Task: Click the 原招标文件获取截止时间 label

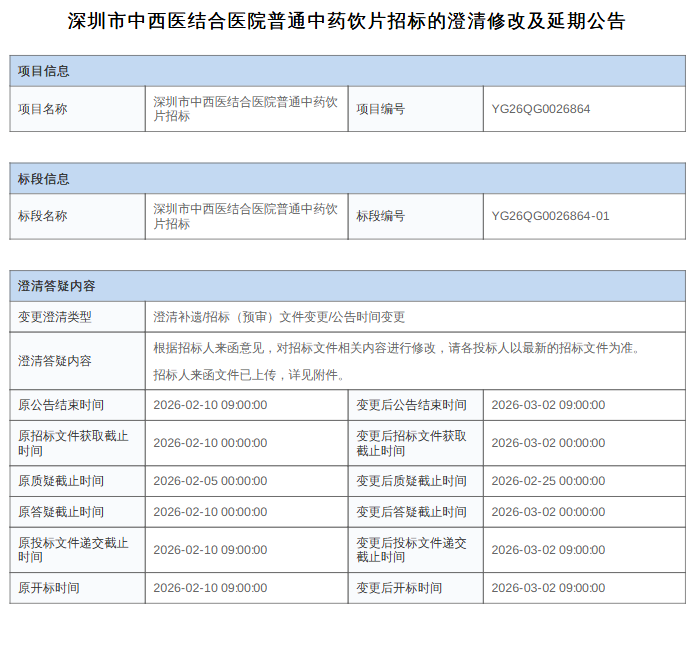Action: coord(73,443)
